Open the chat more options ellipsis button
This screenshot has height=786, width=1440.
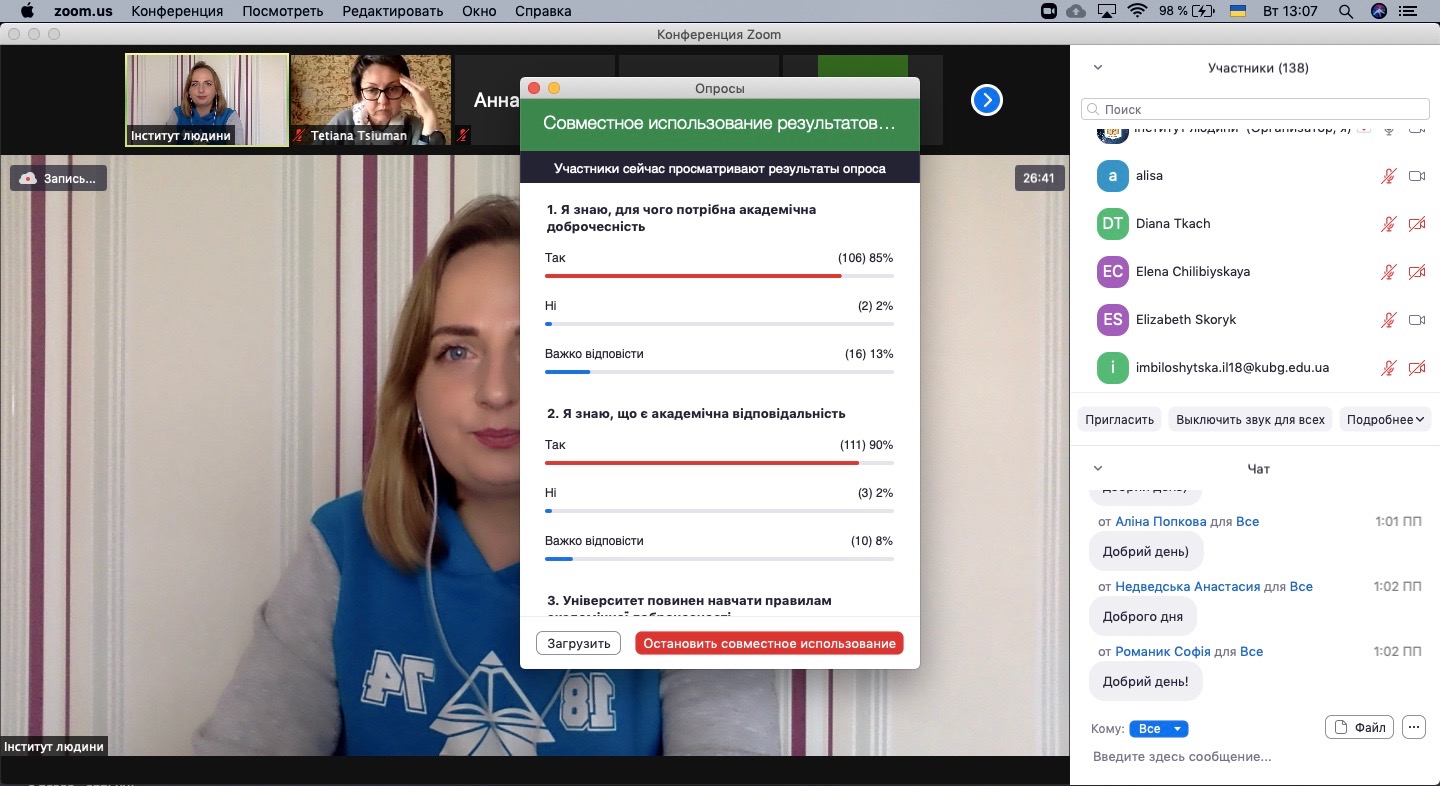(x=1413, y=728)
